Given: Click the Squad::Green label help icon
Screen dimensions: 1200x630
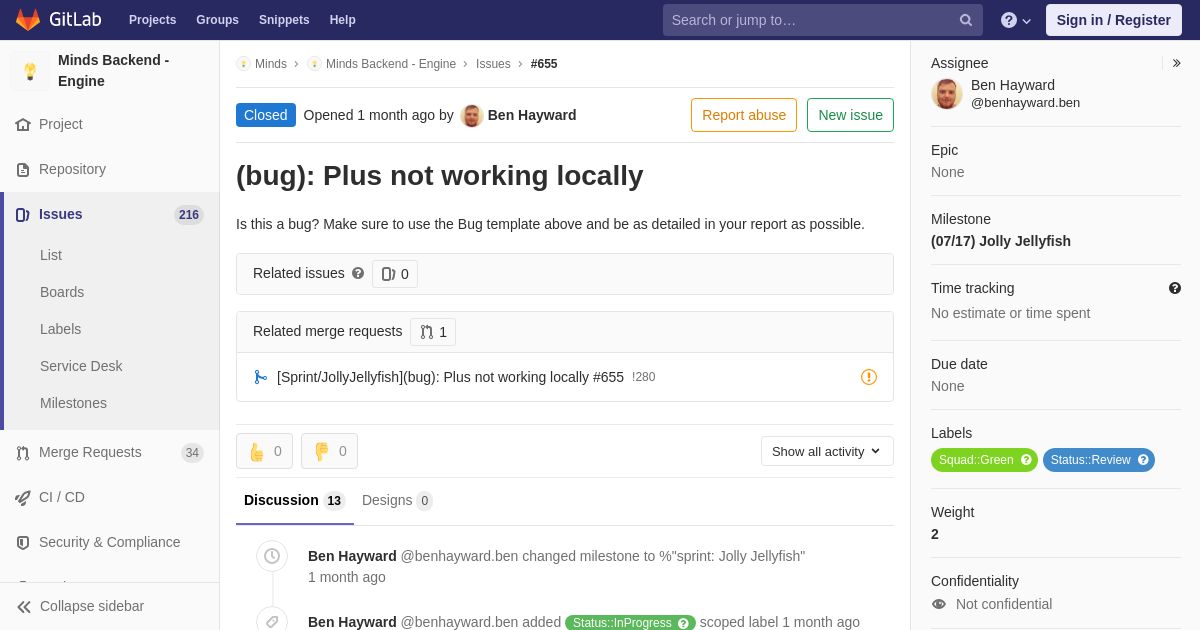Looking at the screenshot, I should click(x=1026, y=460).
